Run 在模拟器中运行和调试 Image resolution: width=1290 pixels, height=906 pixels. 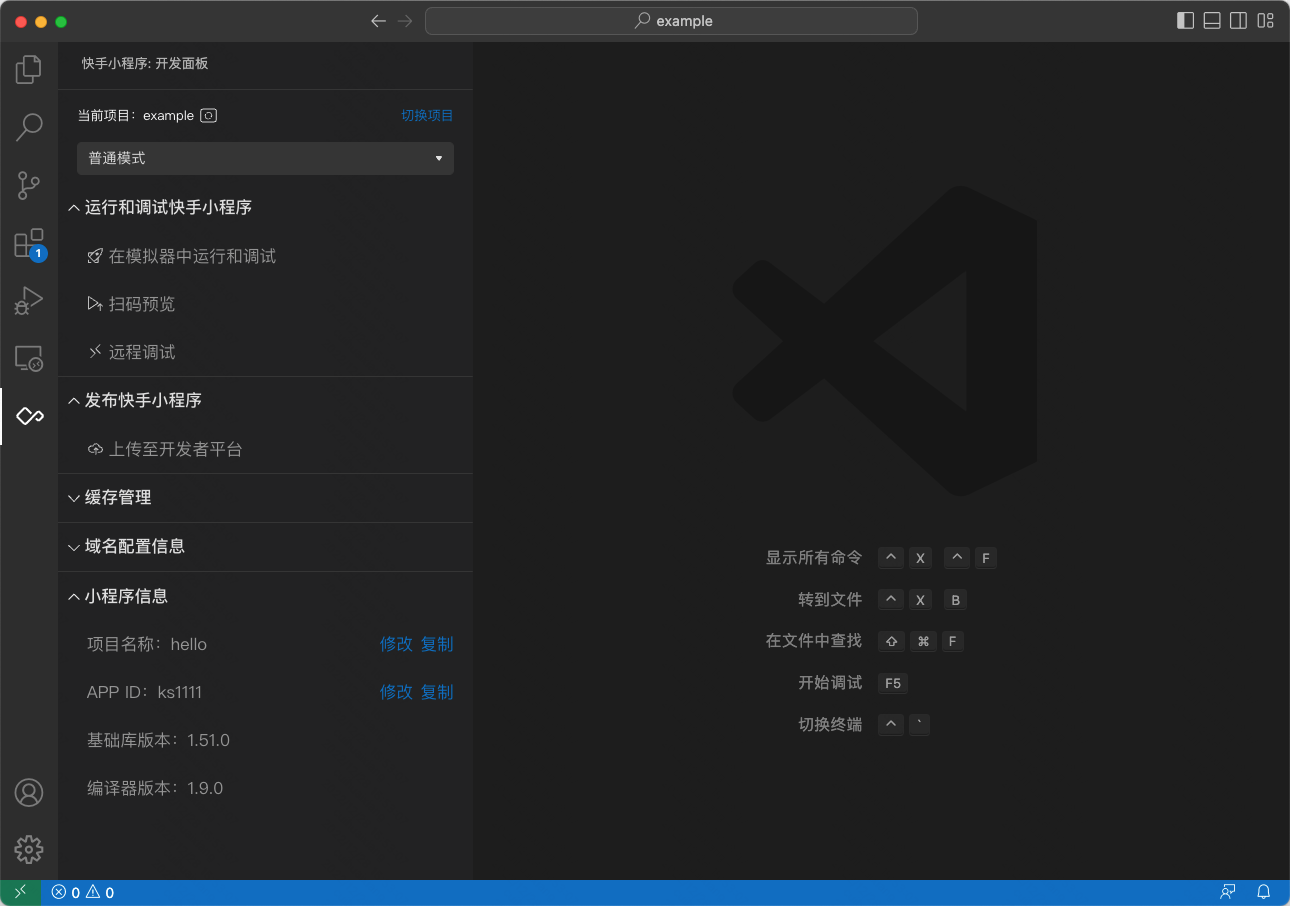(182, 256)
